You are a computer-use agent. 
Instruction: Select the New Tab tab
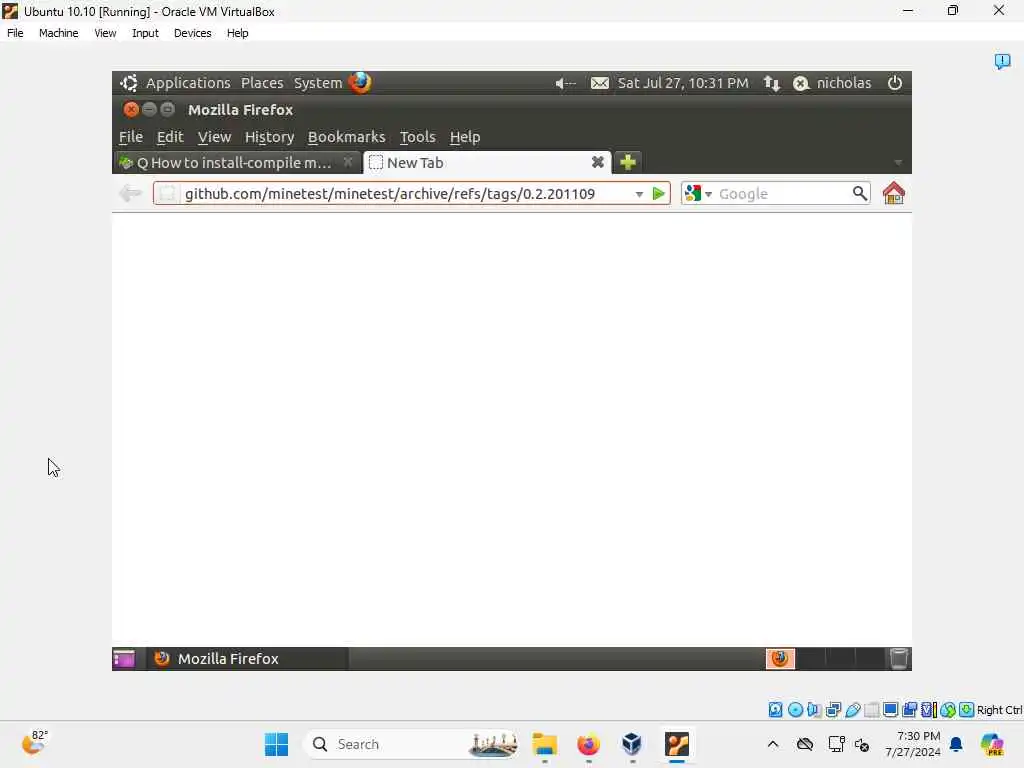pos(487,162)
